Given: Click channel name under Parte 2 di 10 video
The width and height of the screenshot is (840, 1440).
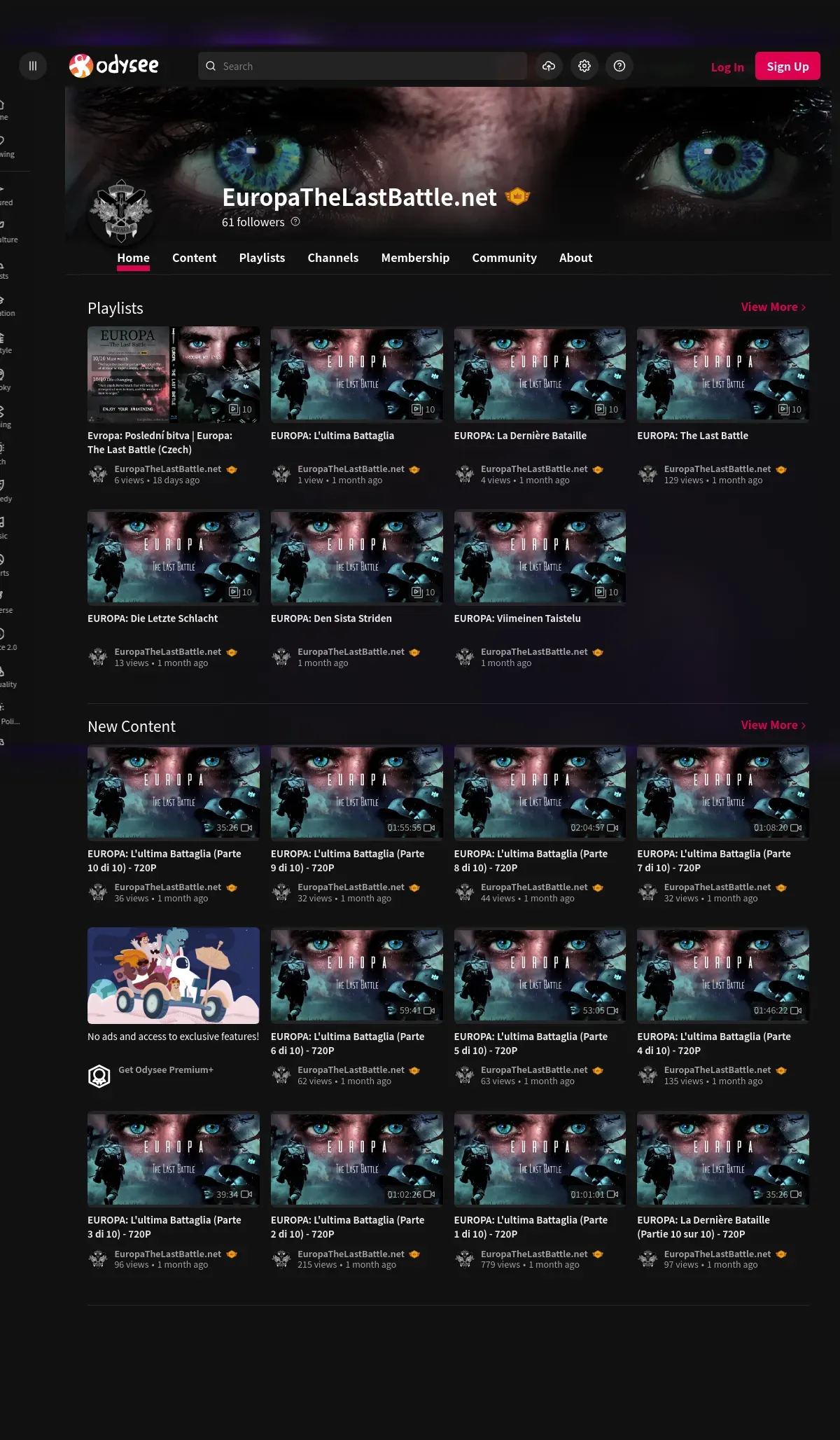Looking at the screenshot, I should pyautogui.click(x=351, y=1254).
